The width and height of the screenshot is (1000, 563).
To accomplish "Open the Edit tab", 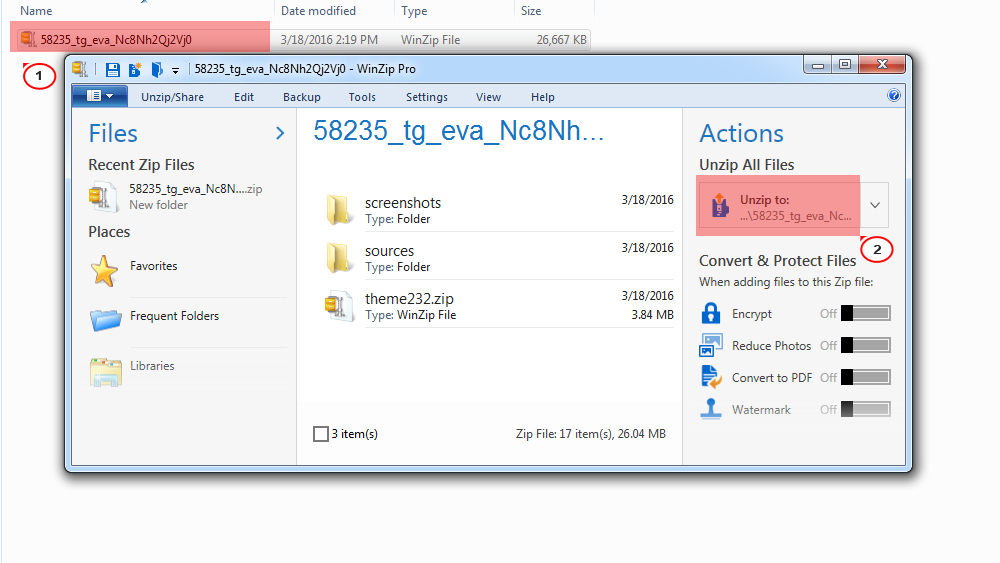I will [244, 97].
